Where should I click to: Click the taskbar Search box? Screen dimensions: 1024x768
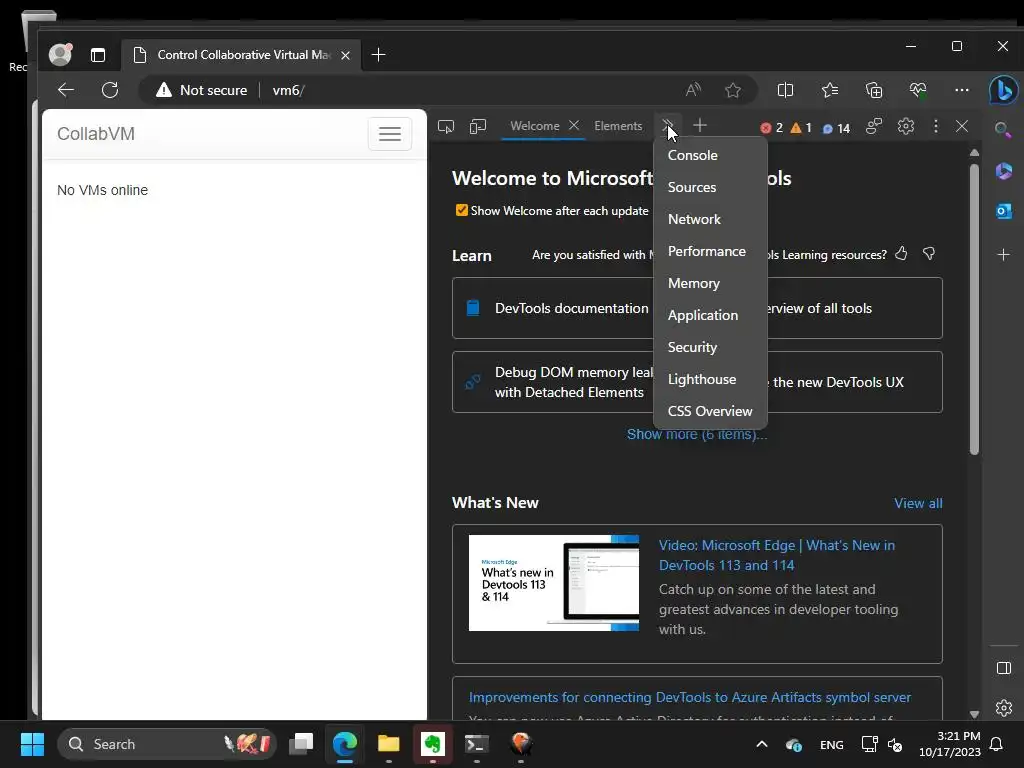coord(167,744)
